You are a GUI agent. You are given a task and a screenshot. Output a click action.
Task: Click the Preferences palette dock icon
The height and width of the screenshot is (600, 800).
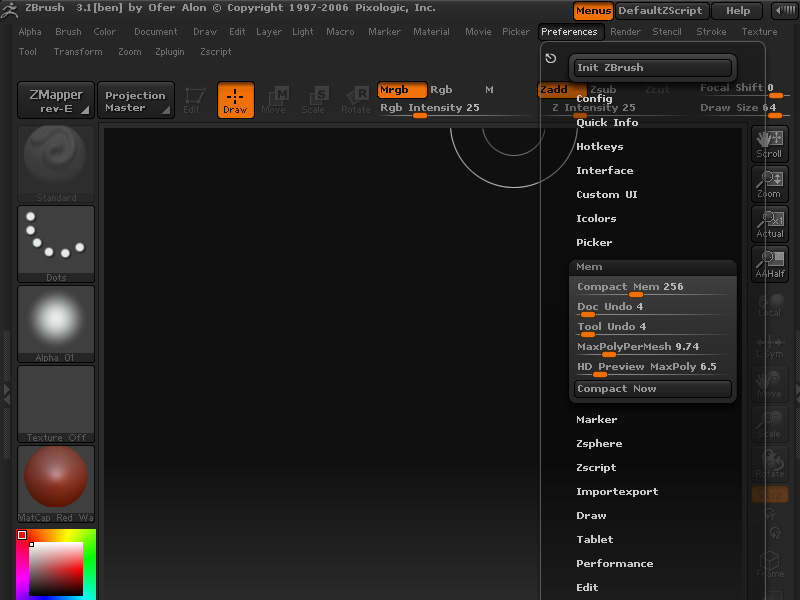pos(551,58)
